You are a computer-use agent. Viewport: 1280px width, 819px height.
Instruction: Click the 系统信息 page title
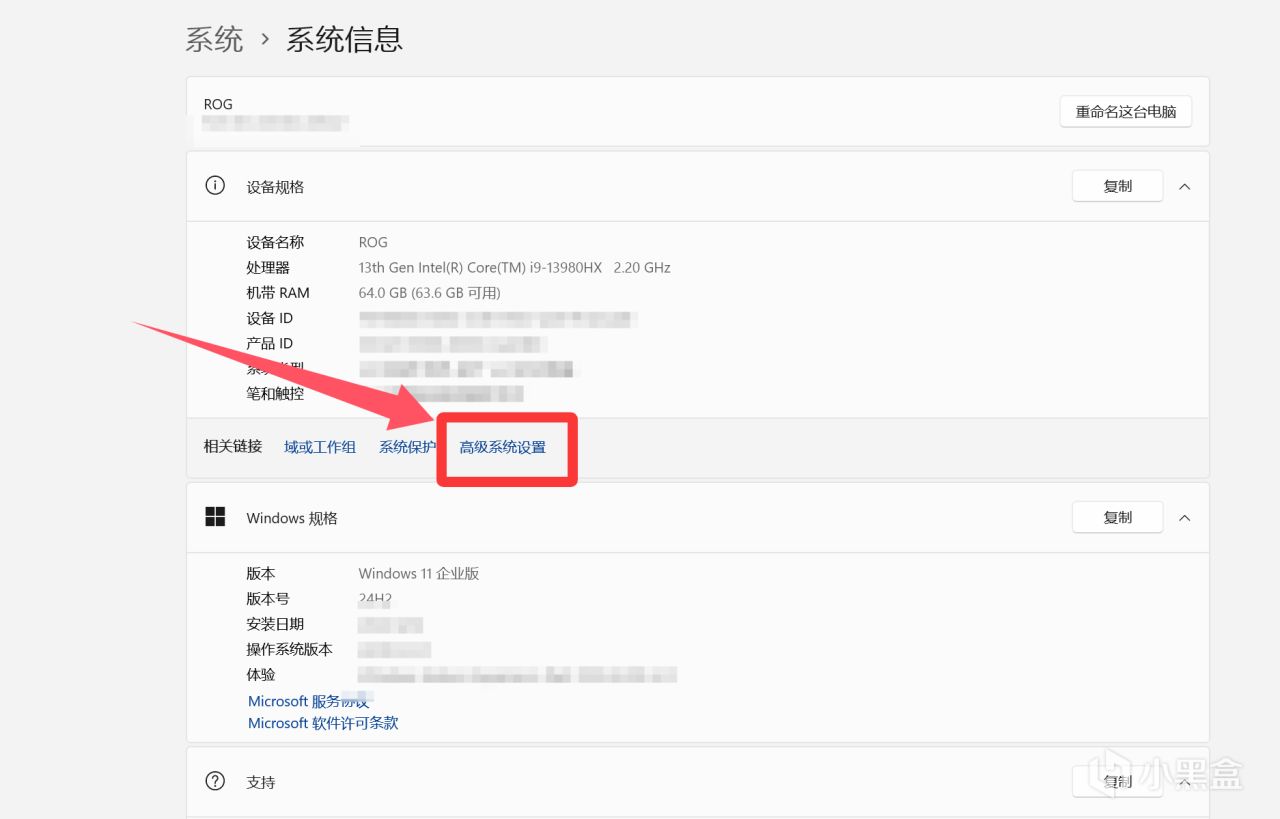345,39
